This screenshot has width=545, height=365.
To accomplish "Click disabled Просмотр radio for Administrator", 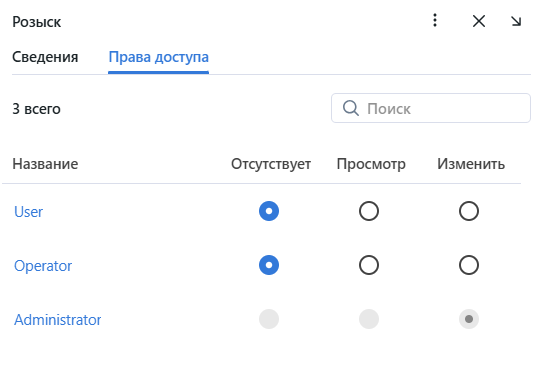I will tap(369, 319).
